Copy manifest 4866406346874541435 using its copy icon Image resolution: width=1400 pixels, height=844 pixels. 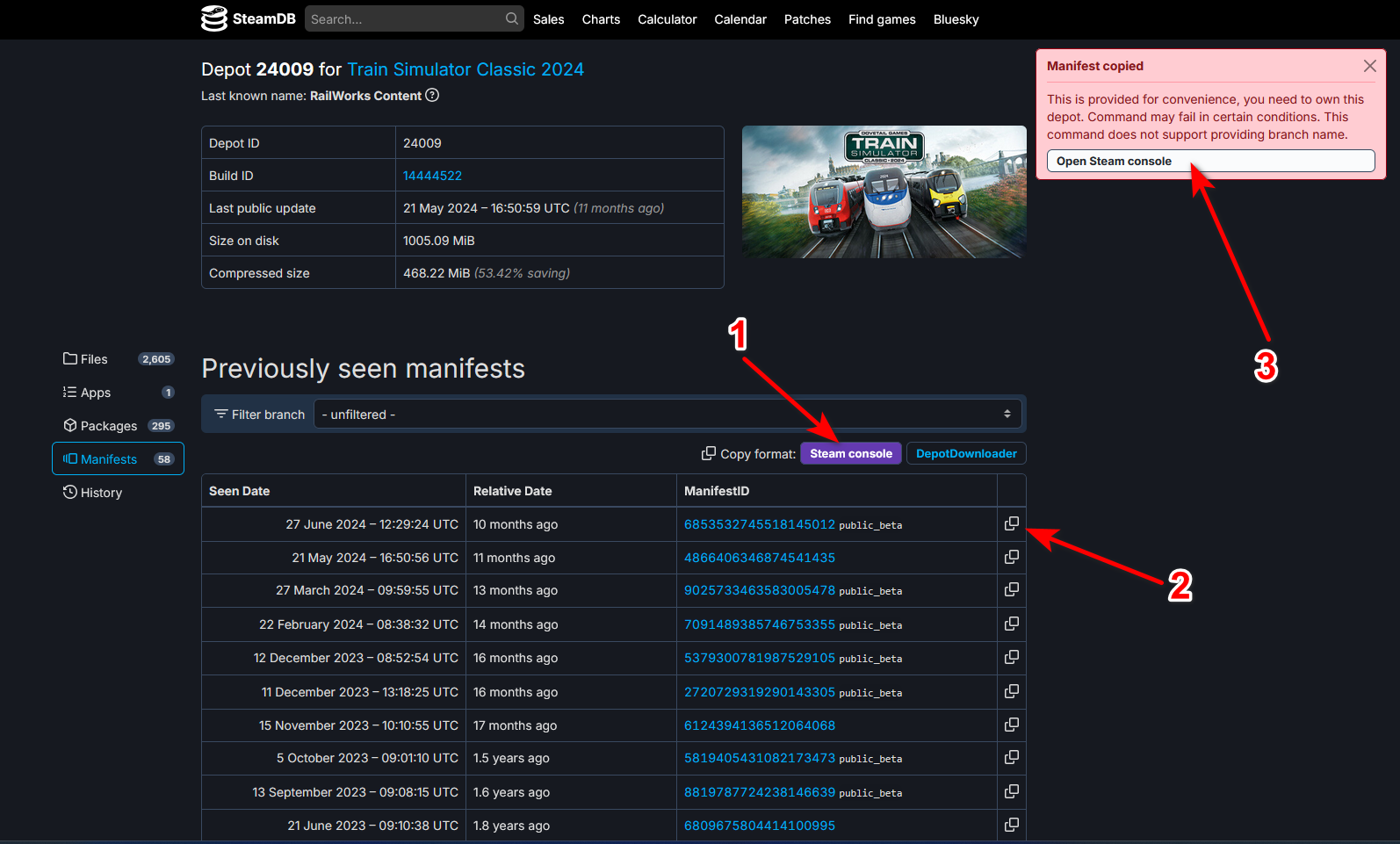(x=1012, y=557)
